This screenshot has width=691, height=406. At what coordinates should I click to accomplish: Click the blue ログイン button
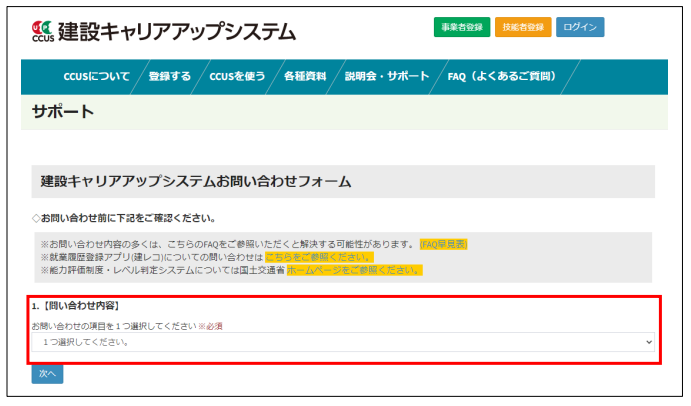[x=580, y=27]
